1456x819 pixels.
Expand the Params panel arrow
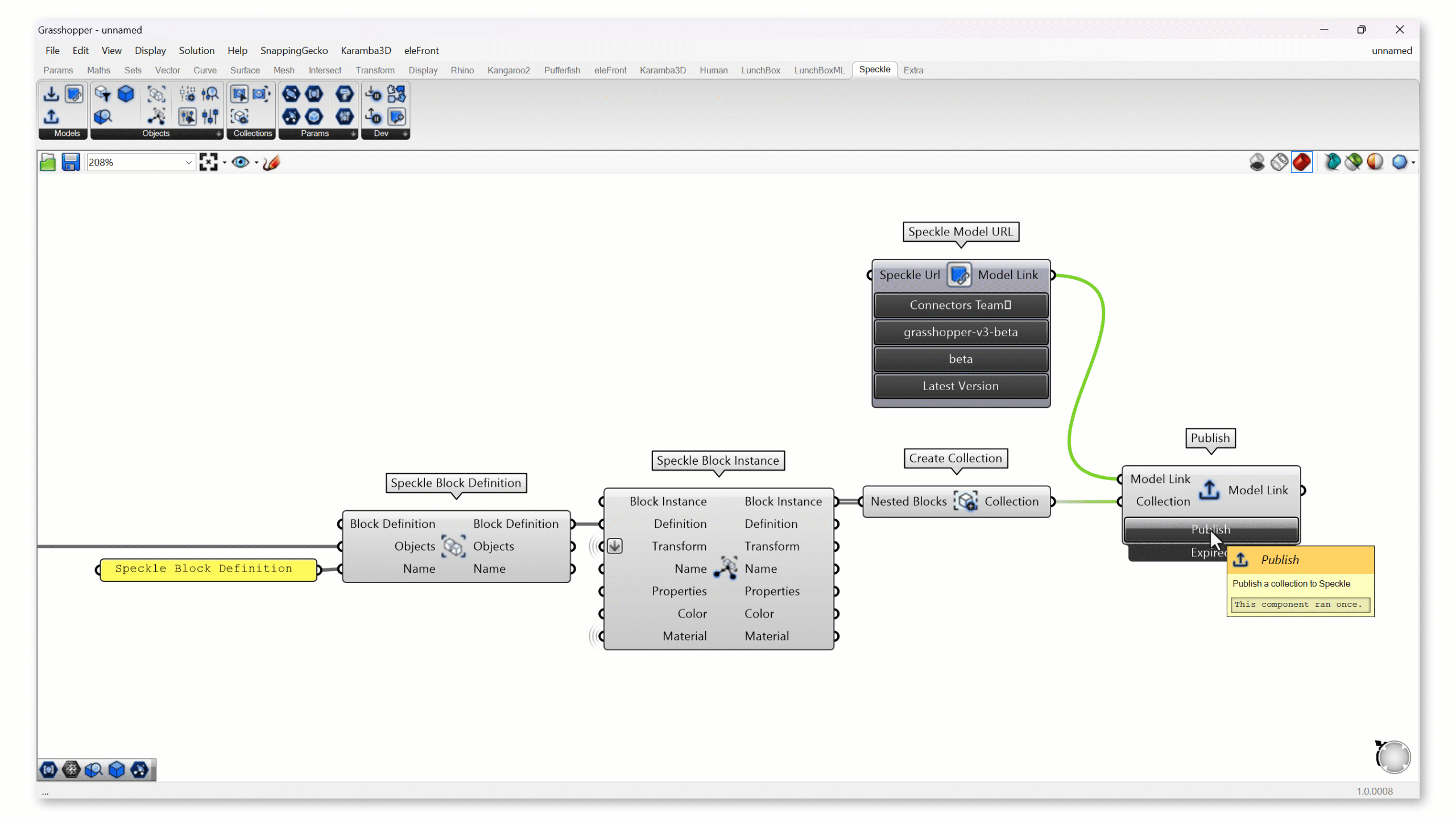click(353, 134)
